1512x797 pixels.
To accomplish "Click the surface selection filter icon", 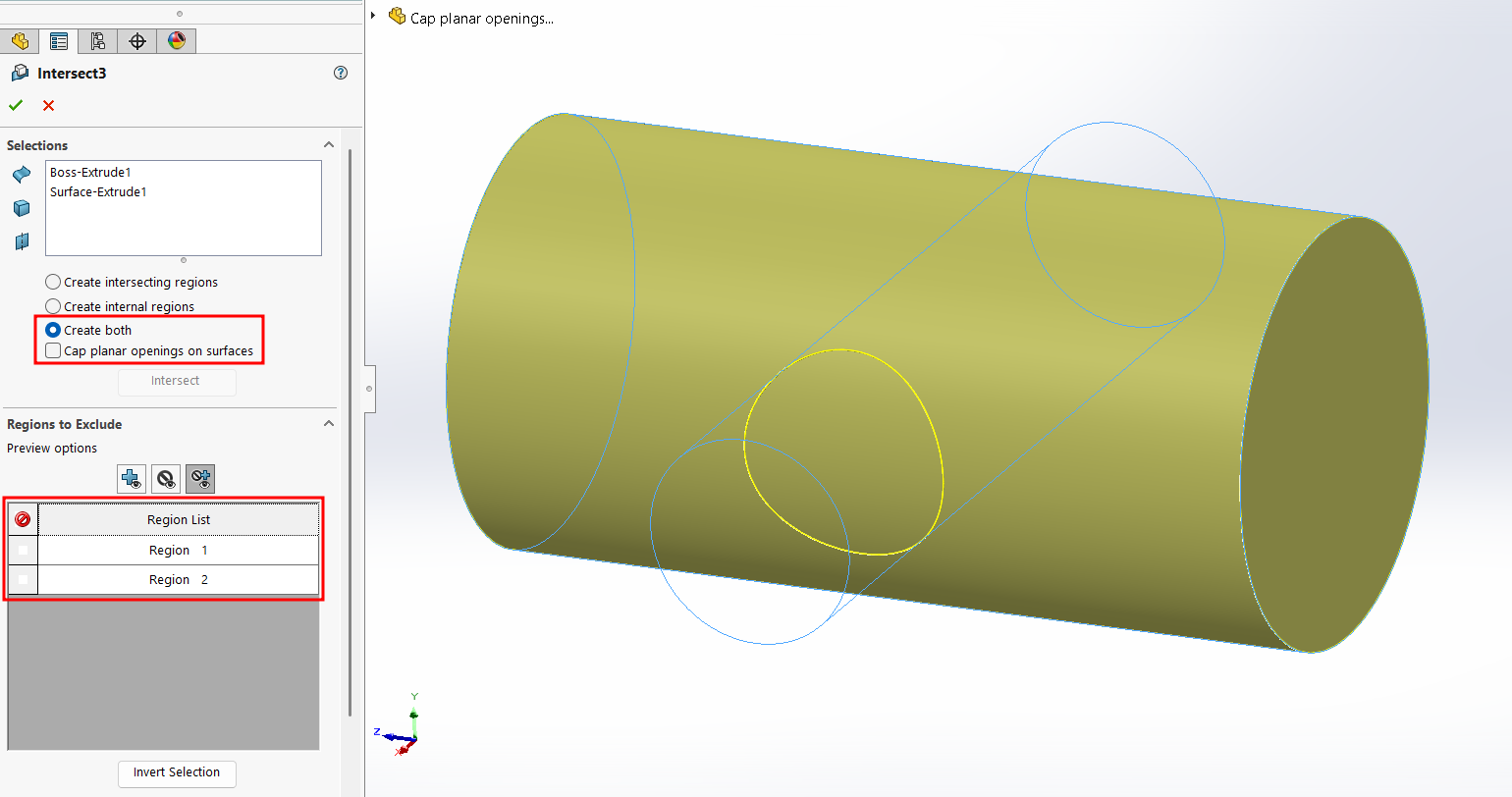I will click(22, 175).
